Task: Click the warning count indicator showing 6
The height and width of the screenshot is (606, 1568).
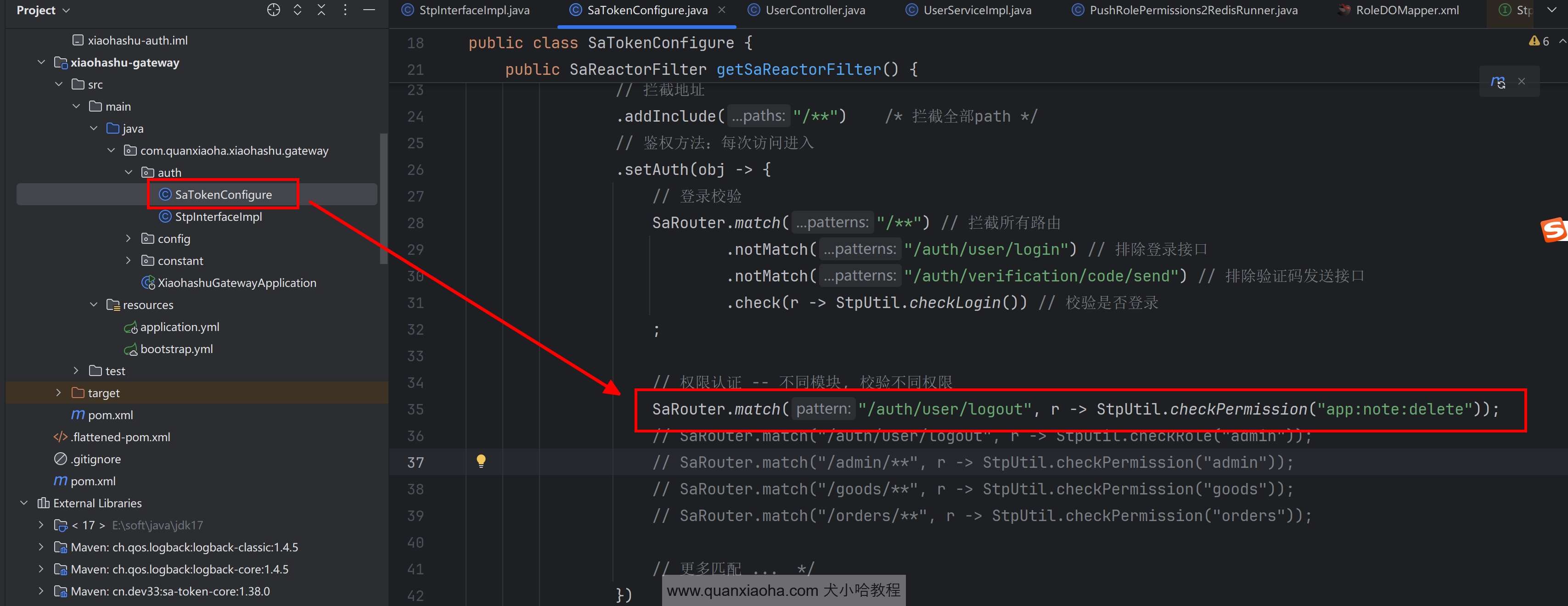Action: 1539,41
